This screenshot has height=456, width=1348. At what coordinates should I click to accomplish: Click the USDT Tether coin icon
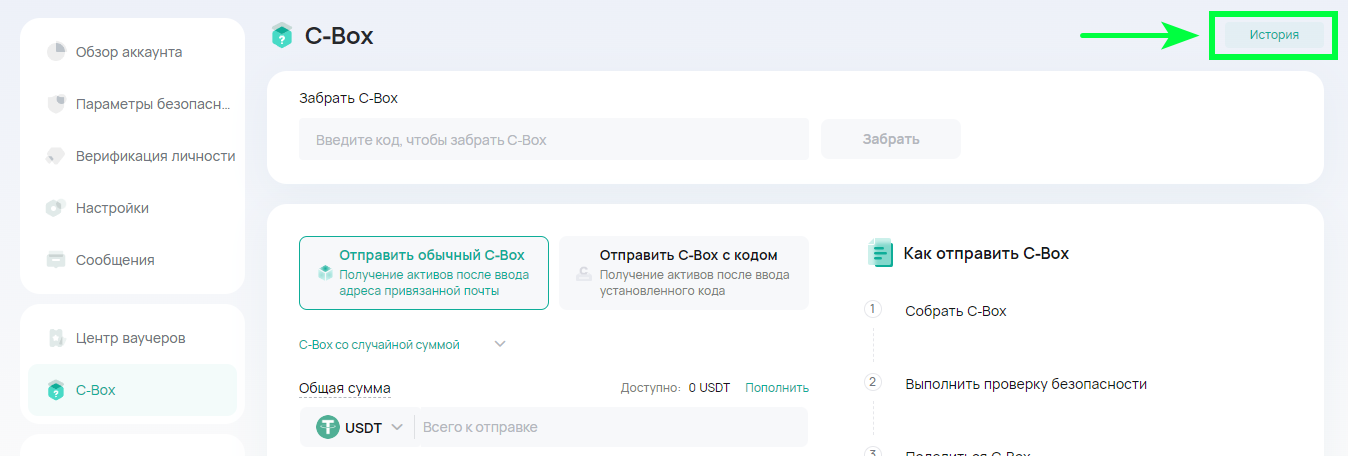point(328,427)
